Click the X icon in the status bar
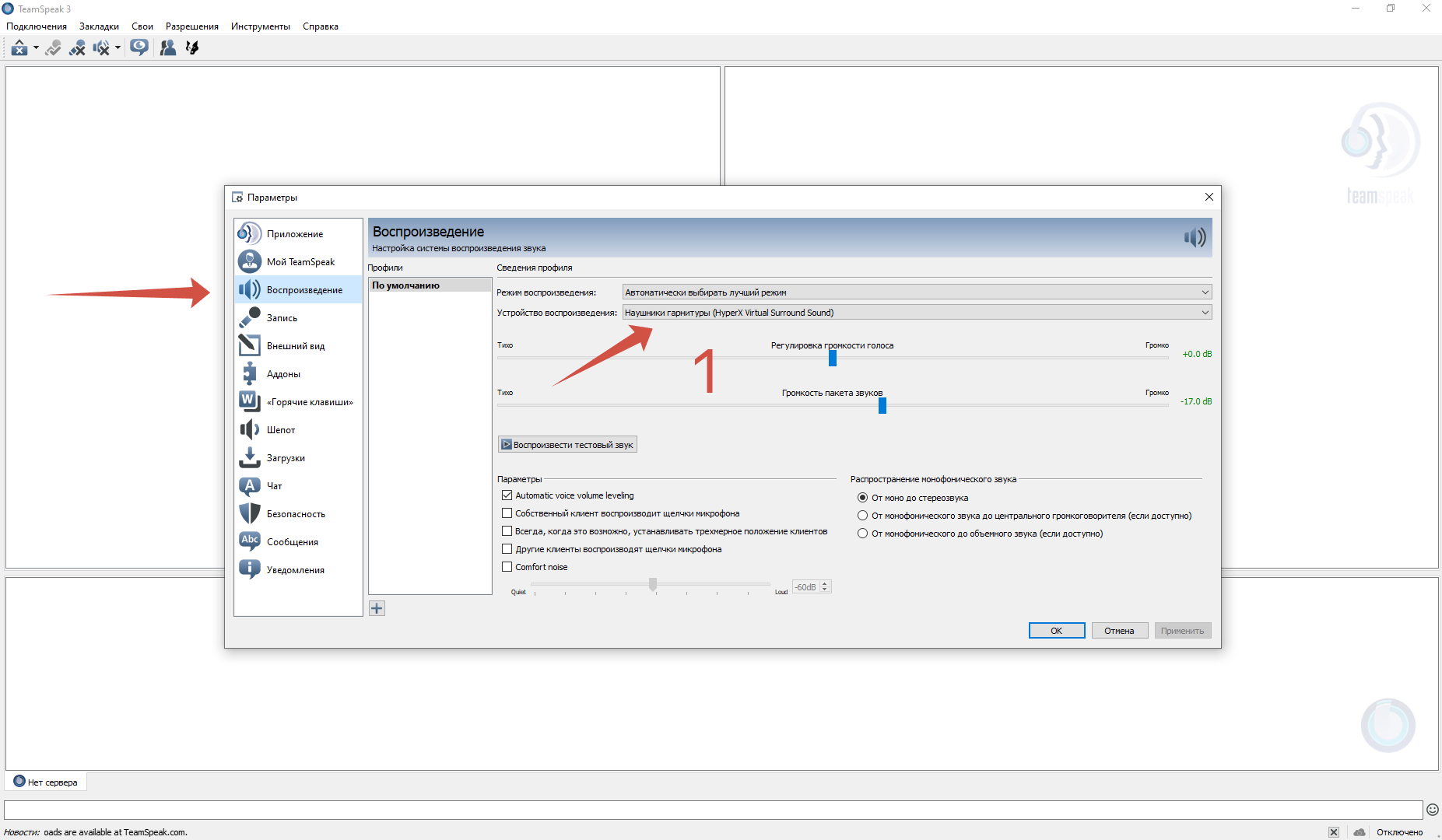Screen dimensions: 1442x840 click(1334, 832)
